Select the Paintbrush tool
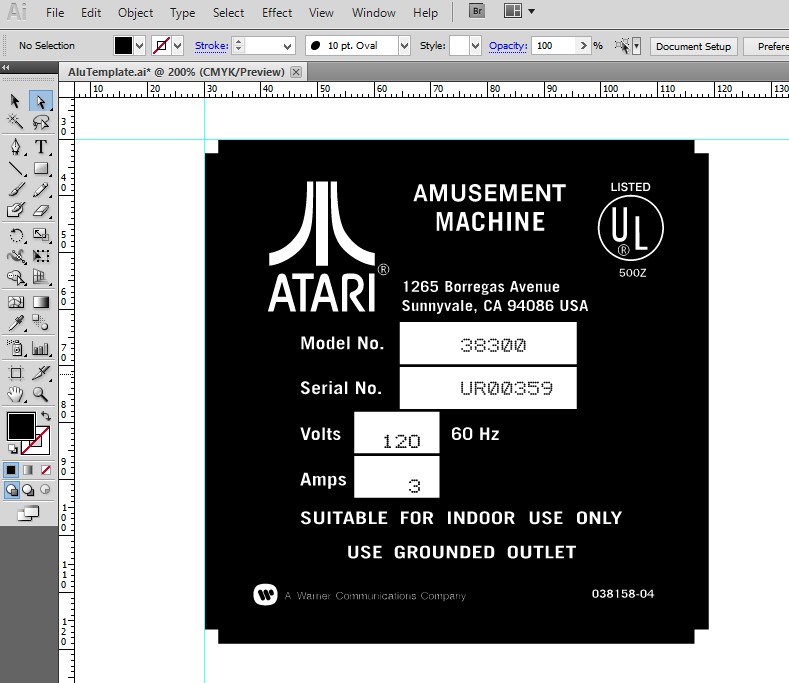789x683 pixels. [x=15, y=189]
